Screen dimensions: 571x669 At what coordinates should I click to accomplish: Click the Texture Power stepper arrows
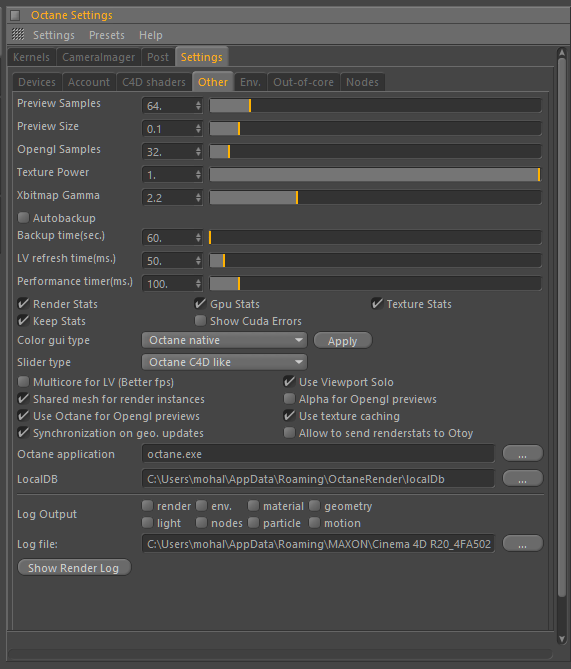pos(198,175)
